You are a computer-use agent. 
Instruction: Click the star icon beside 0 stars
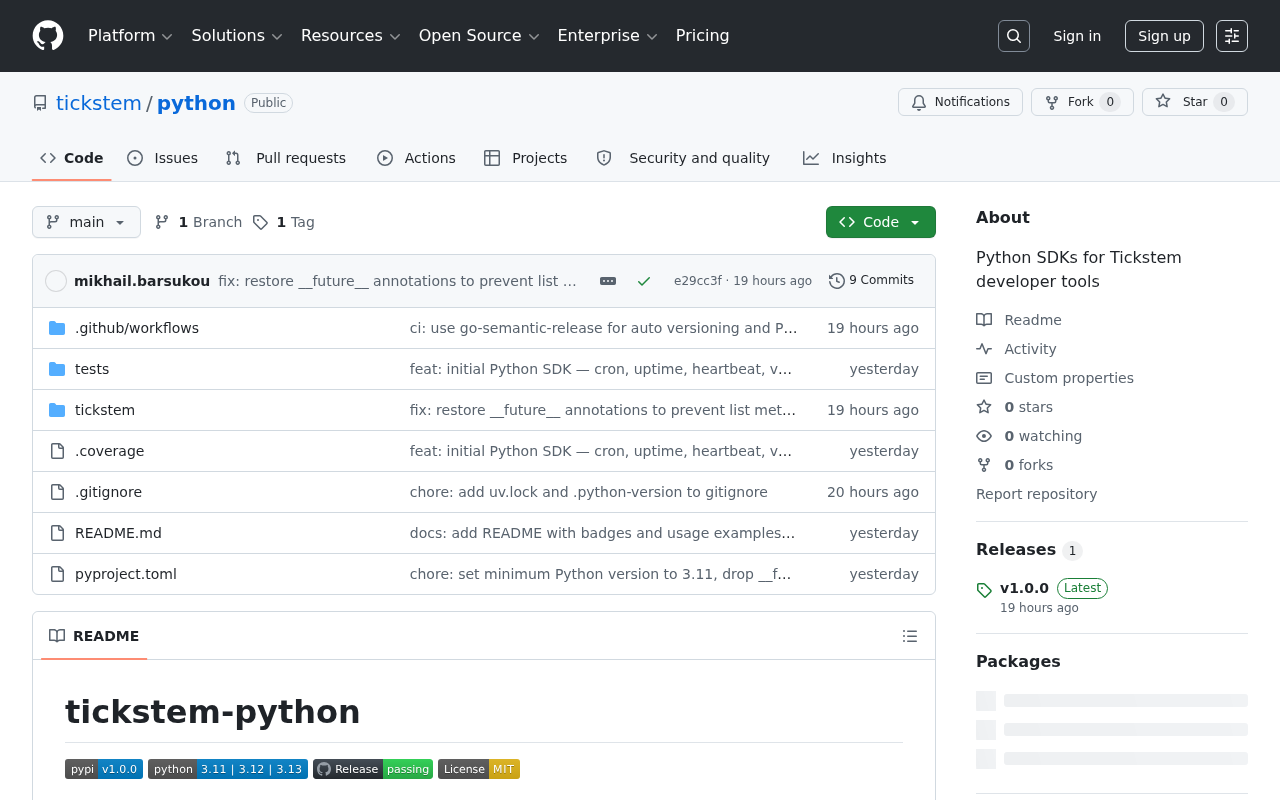click(984, 407)
